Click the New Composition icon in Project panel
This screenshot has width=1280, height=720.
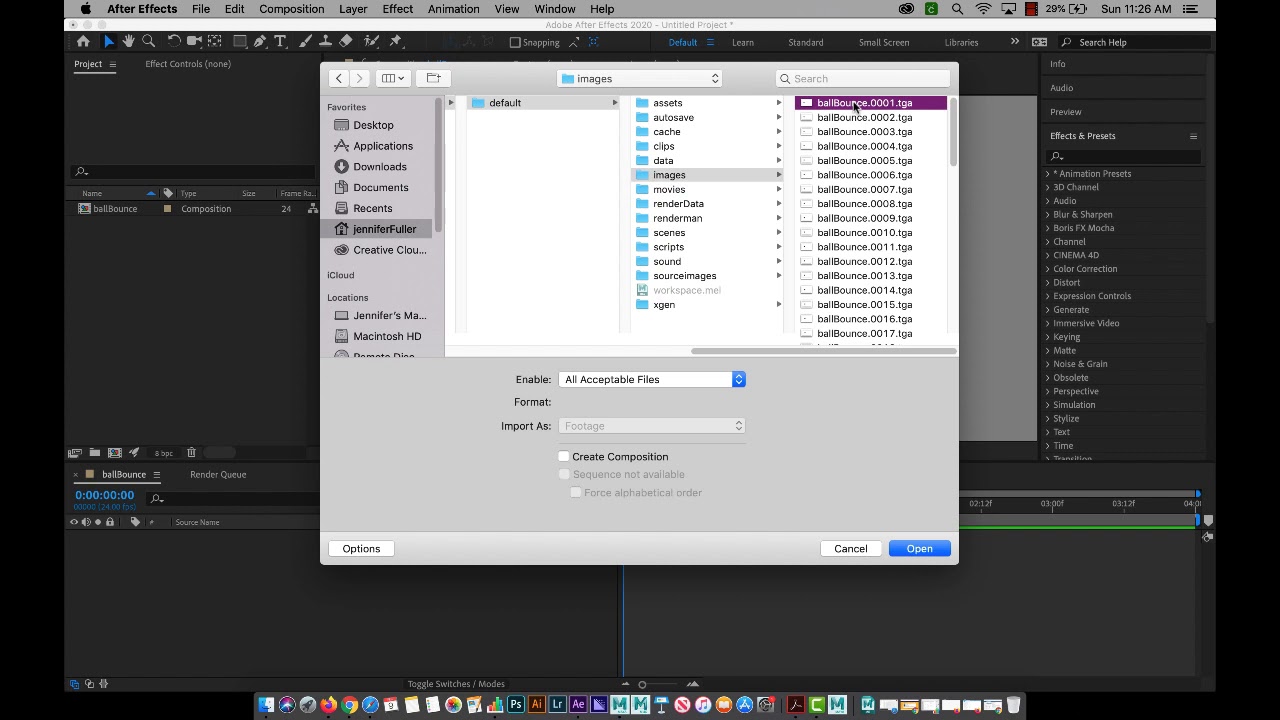coord(114,453)
